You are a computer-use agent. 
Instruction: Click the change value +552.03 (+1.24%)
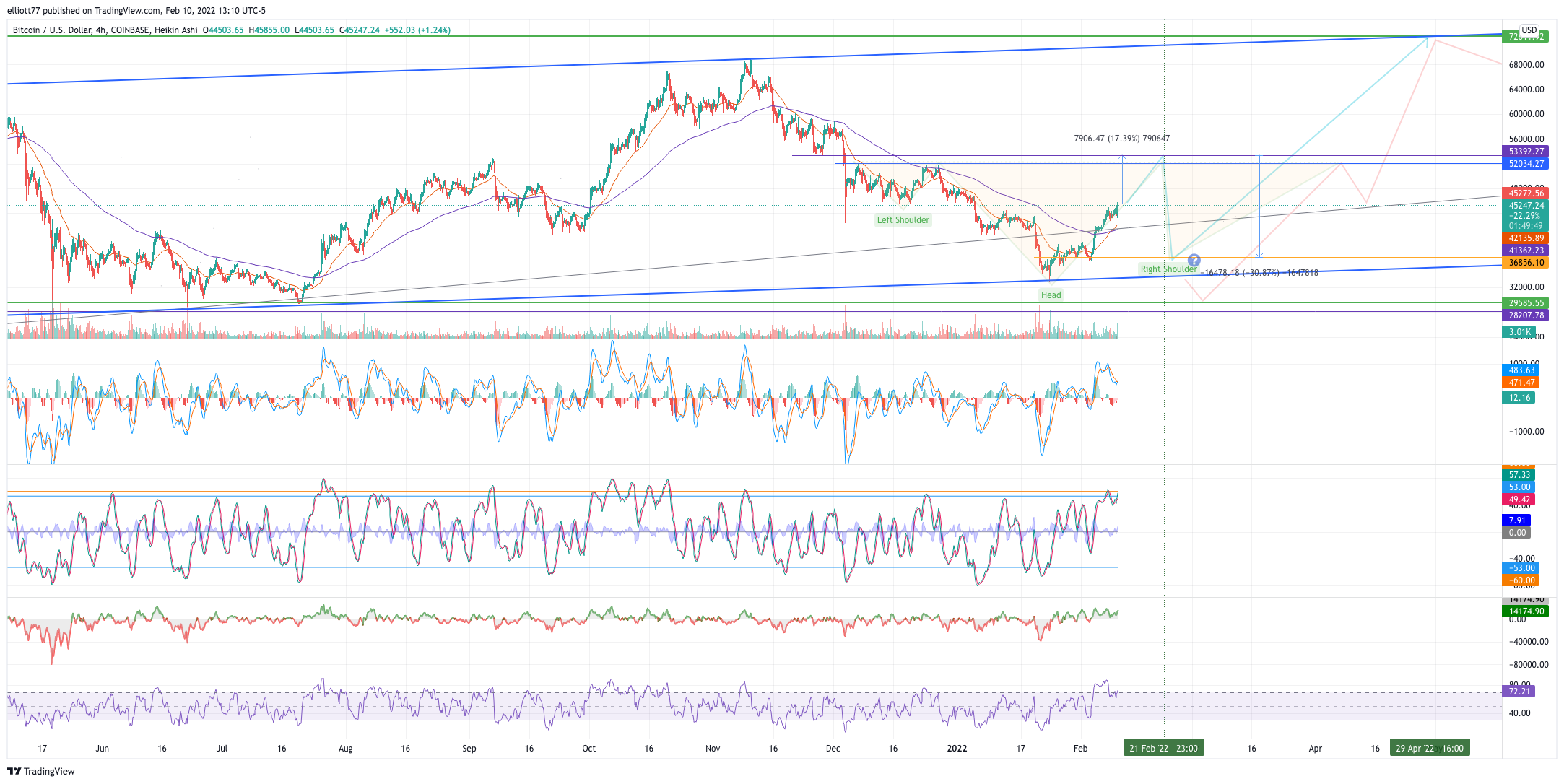(x=417, y=30)
